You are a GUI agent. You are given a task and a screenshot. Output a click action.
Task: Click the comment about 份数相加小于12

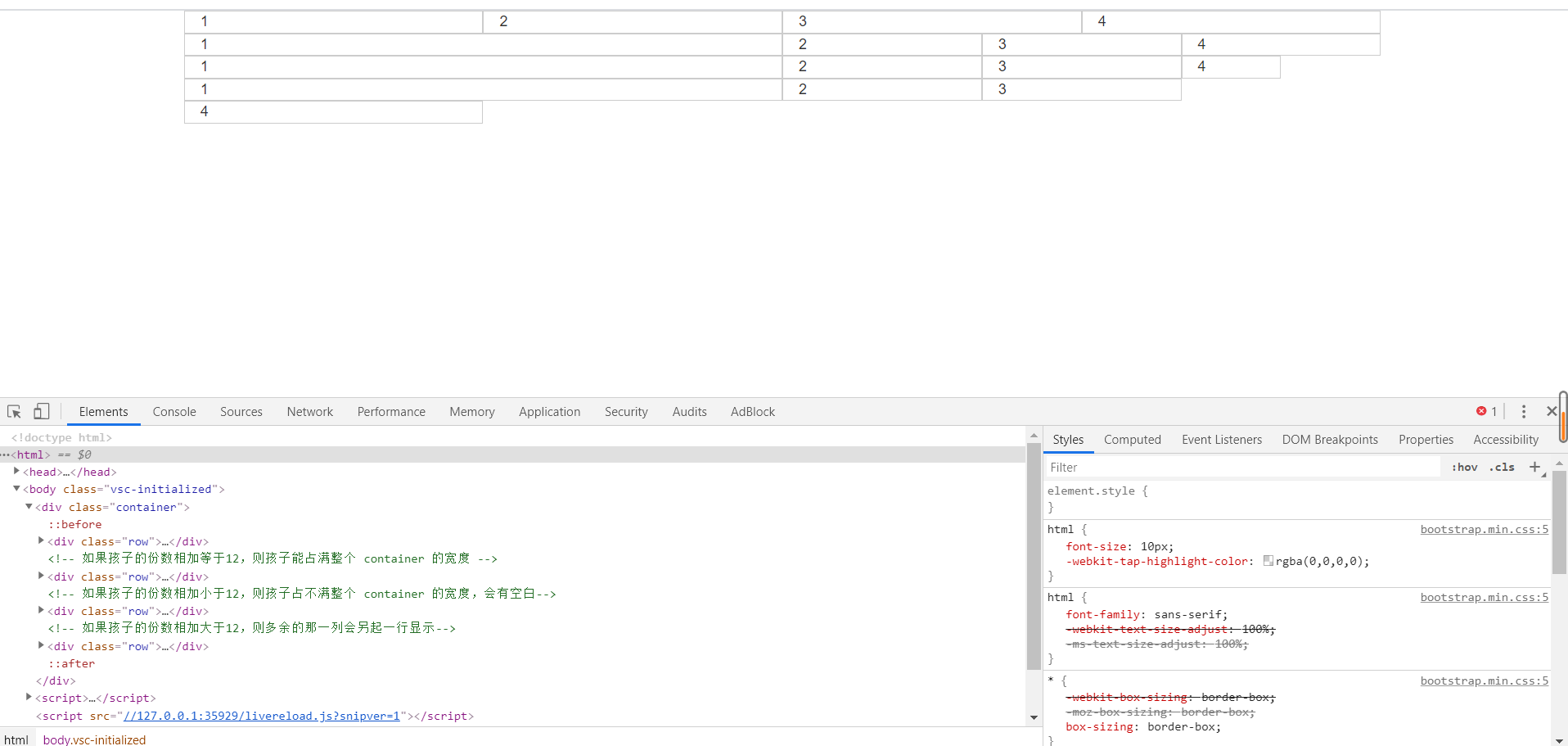coord(302,594)
